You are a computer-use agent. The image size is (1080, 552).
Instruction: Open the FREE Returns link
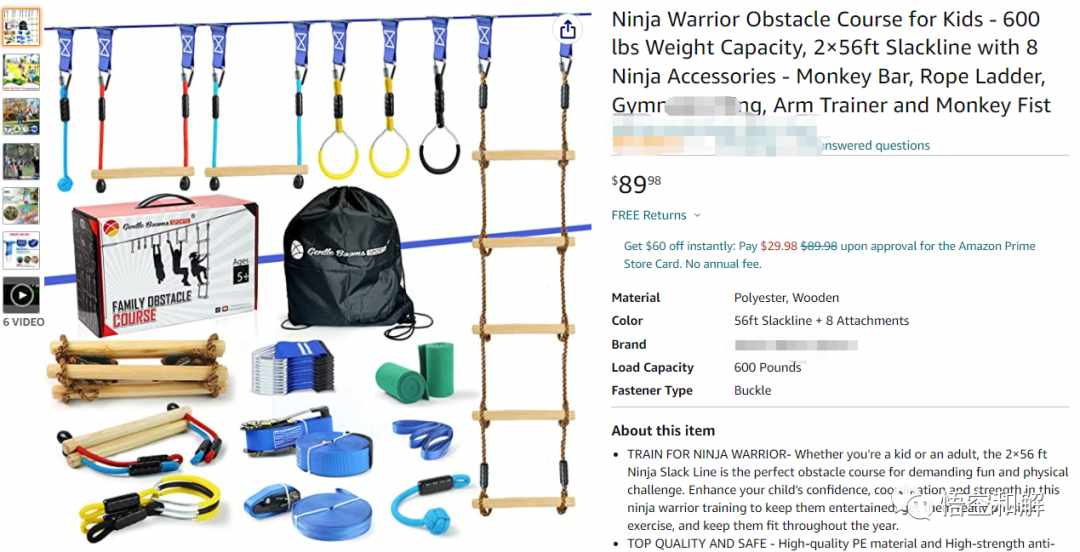(x=649, y=215)
